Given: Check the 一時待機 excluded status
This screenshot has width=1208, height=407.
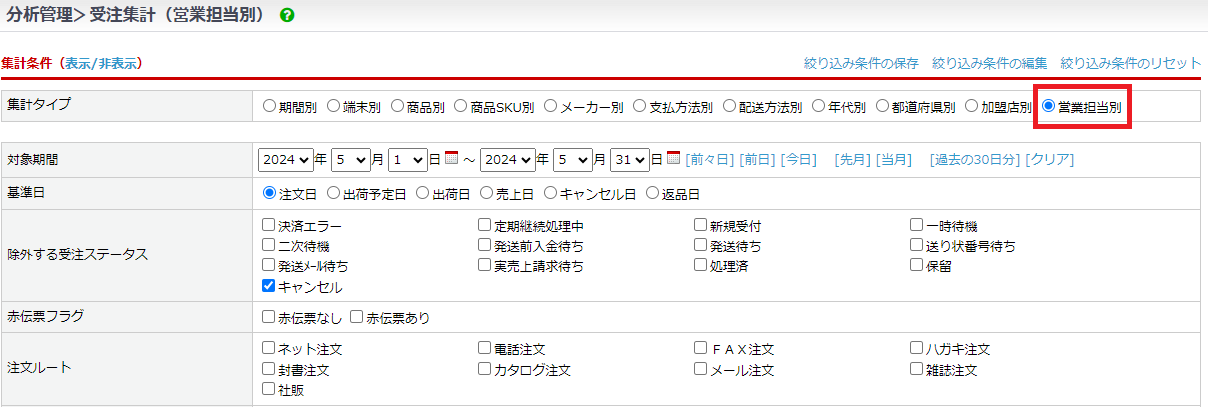Looking at the screenshot, I should (917, 225).
